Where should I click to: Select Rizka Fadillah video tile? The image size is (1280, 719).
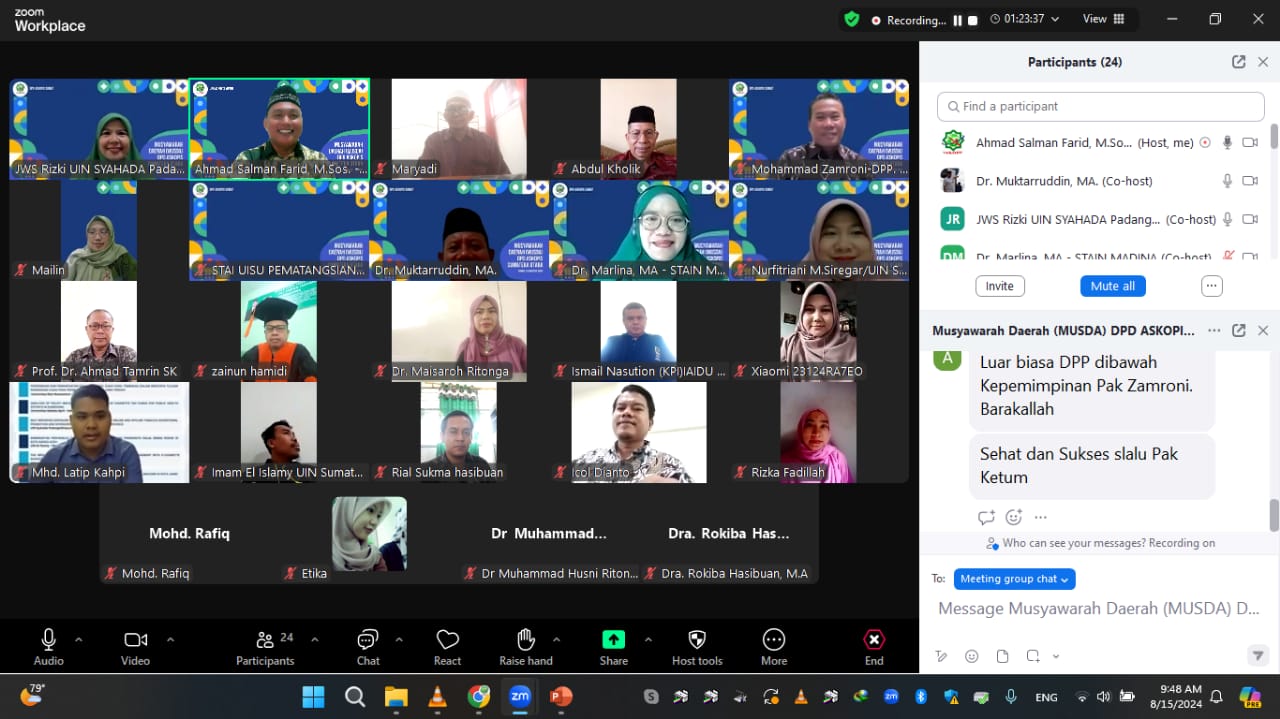[x=818, y=432]
